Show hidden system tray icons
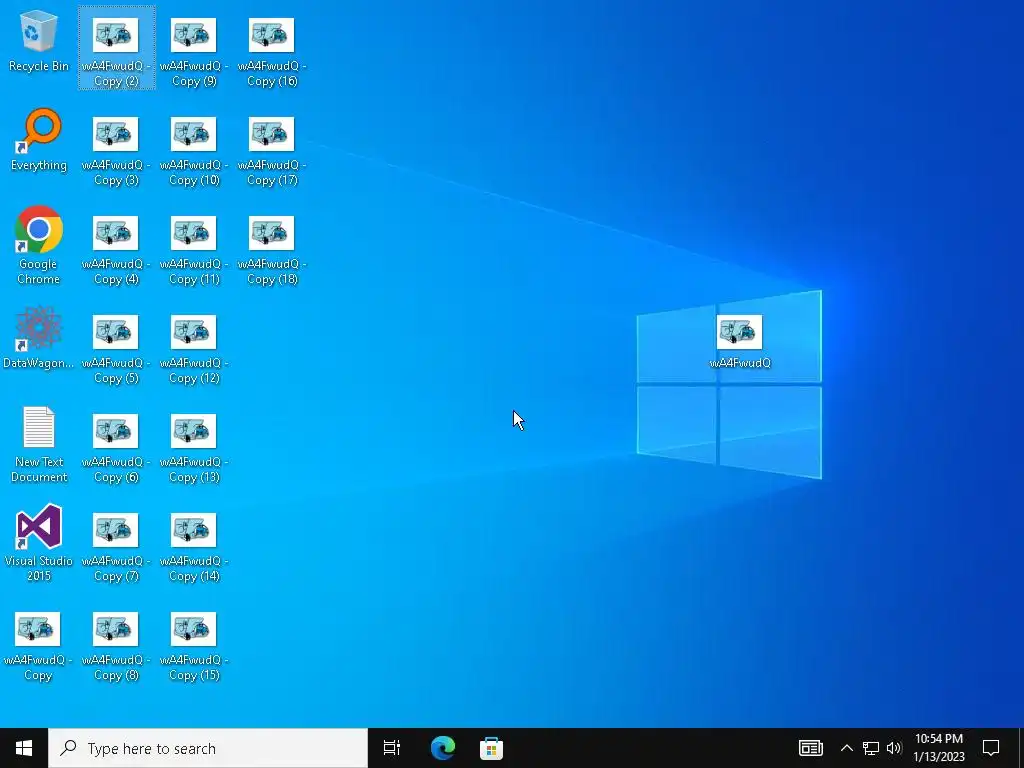 846,748
